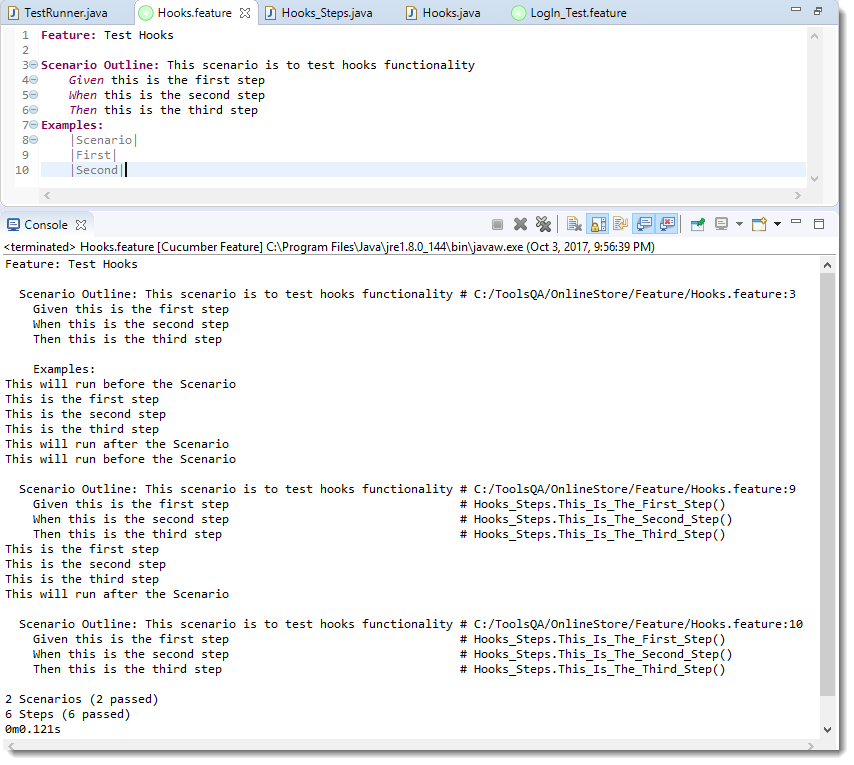Clear the Console output
The width and height of the screenshot is (854, 765).
[x=574, y=224]
